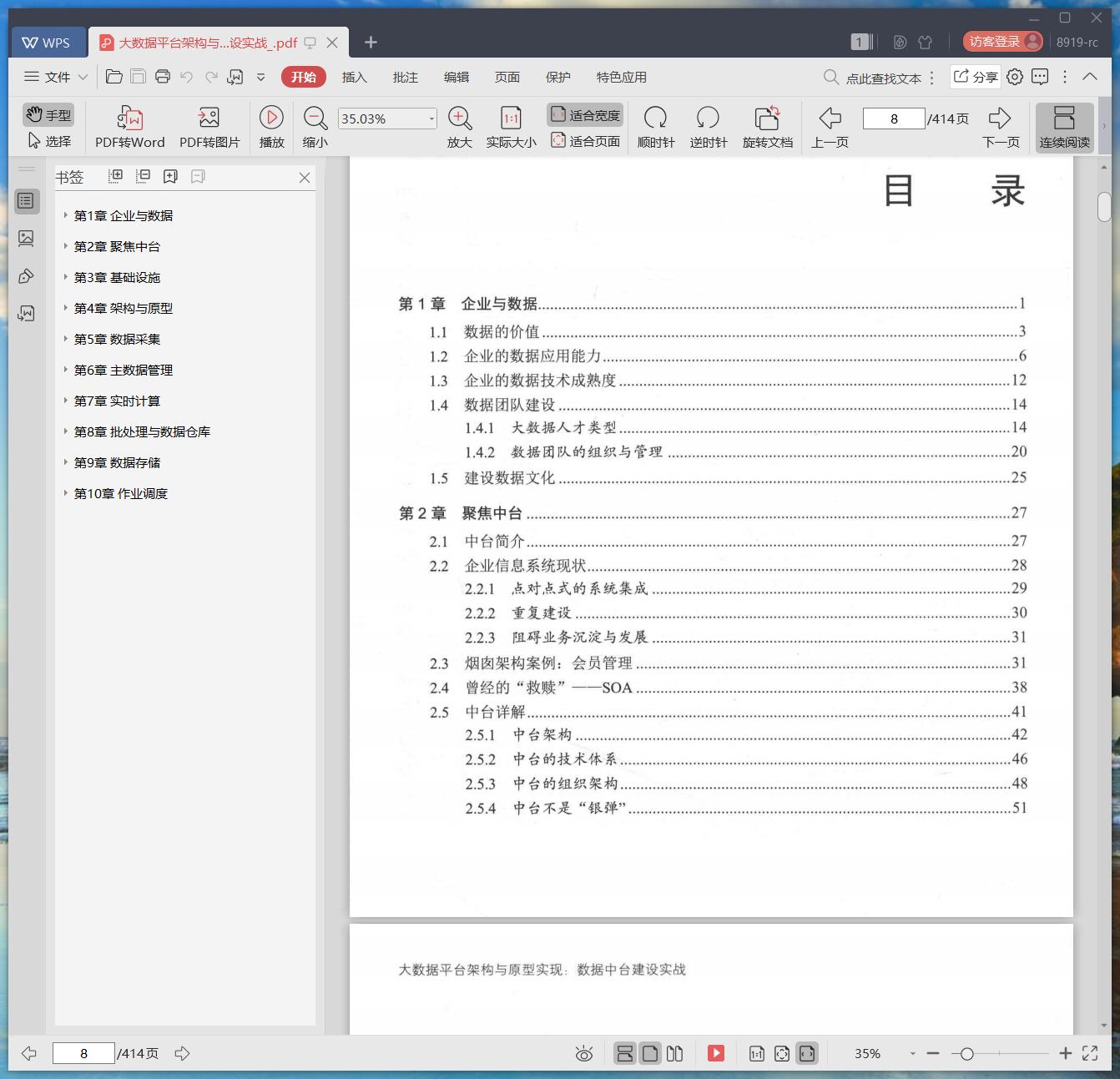Rotate view counterclockwise
The height and width of the screenshot is (1079, 1120).
(x=709, y=127)
